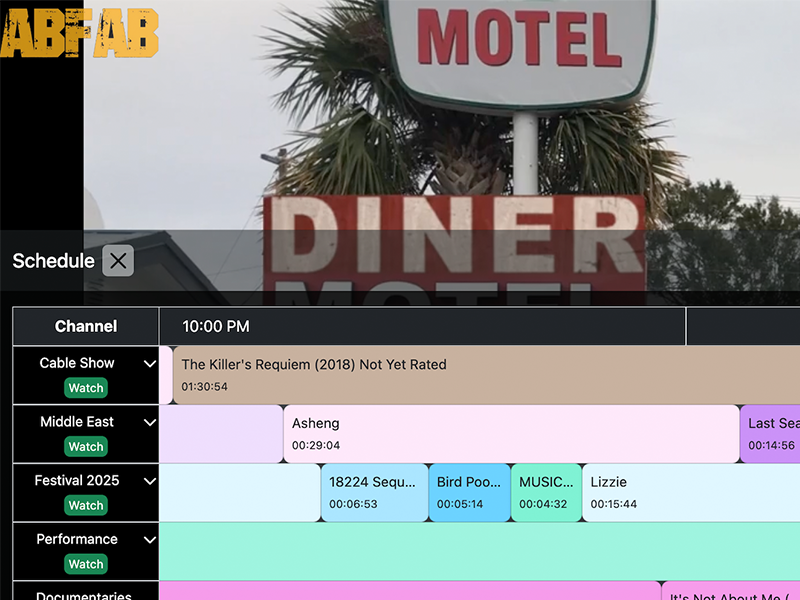Expand the Middle East channel chevron
The height and width of the screenshot is (600, 800).
(149, 422)
